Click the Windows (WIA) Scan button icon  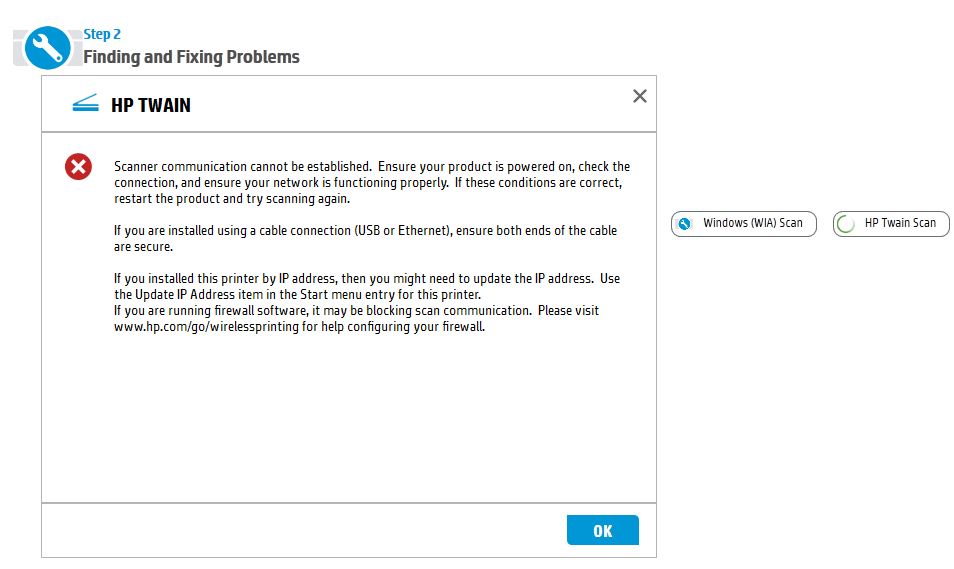685,223
